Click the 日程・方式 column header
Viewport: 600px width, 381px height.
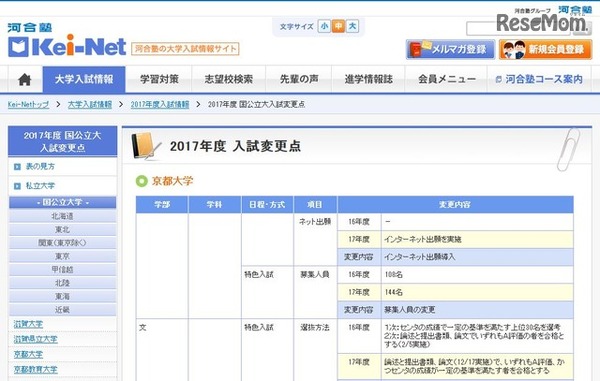point(267,205)
